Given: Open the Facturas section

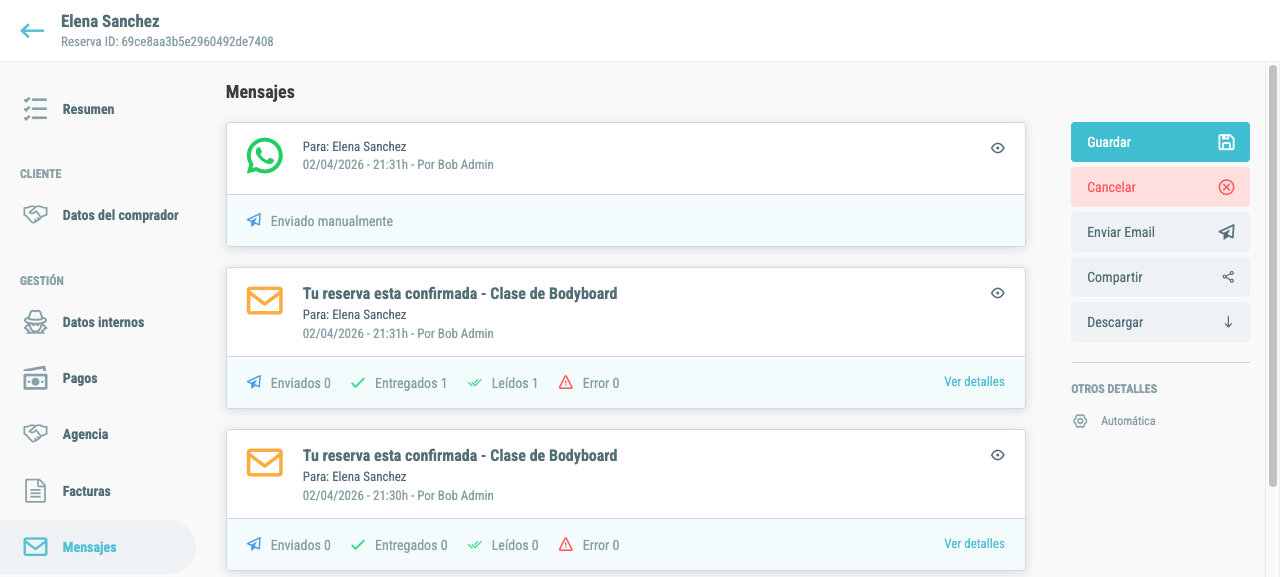Looking at the screenshot, I should [x=98, y=491].
